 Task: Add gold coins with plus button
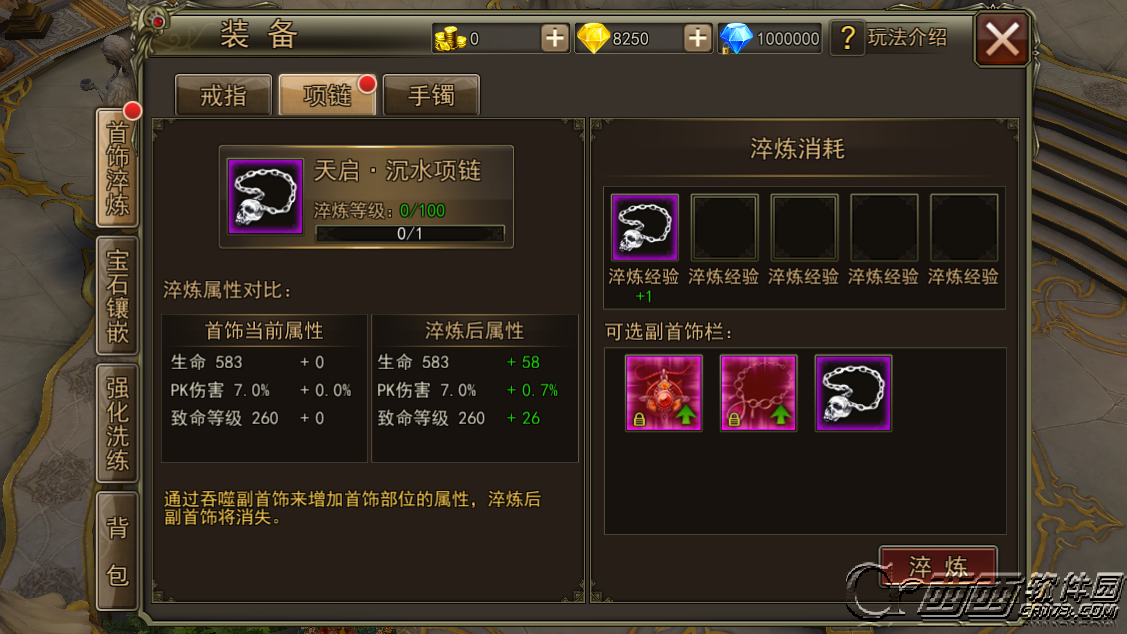click(554, 38)
